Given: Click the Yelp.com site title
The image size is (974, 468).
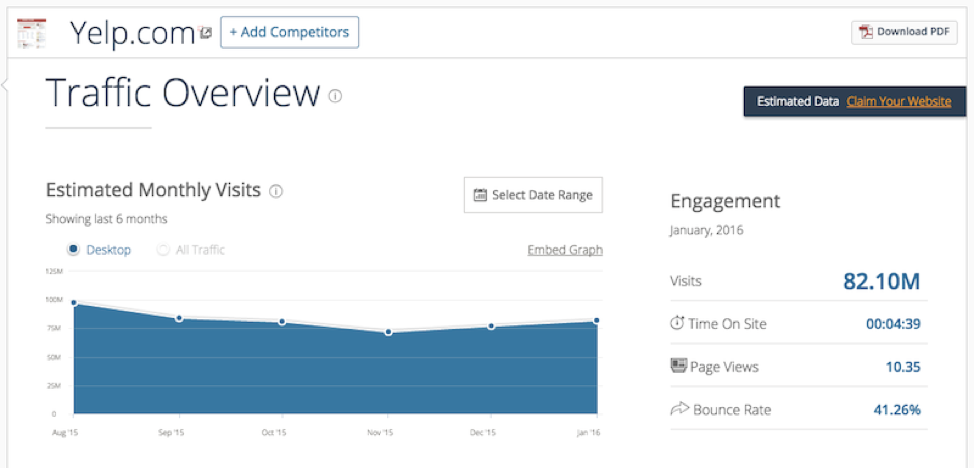Looking at the screenshot, I should [x=133, y=33].
